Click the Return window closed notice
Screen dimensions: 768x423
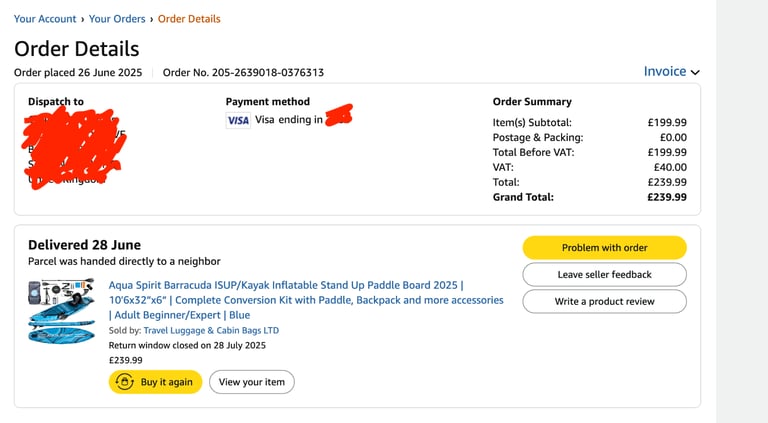[x=187, y=345]
